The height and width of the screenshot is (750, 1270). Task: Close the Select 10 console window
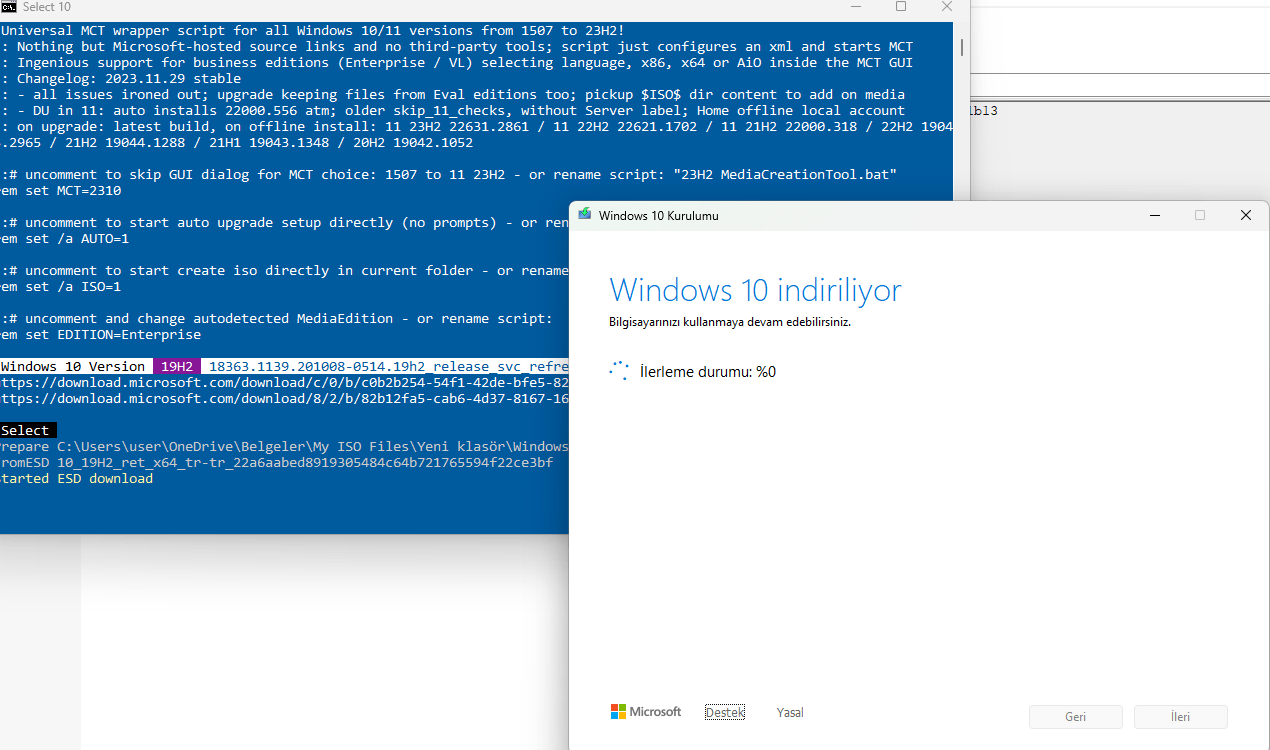pyautogui.click(x=947, y=7)
